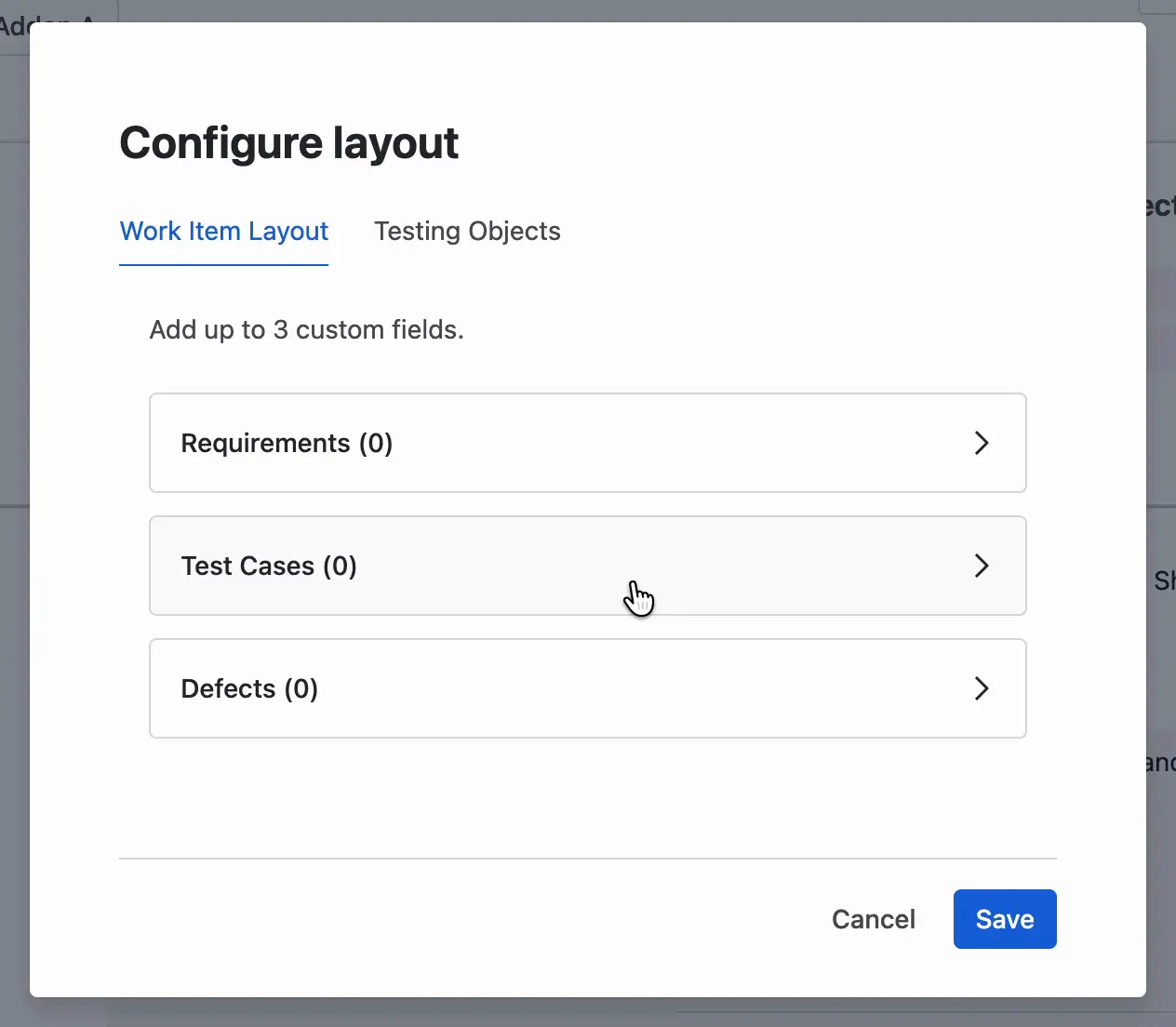Expand the Requirements (0) row

click(x=588, y=443)
